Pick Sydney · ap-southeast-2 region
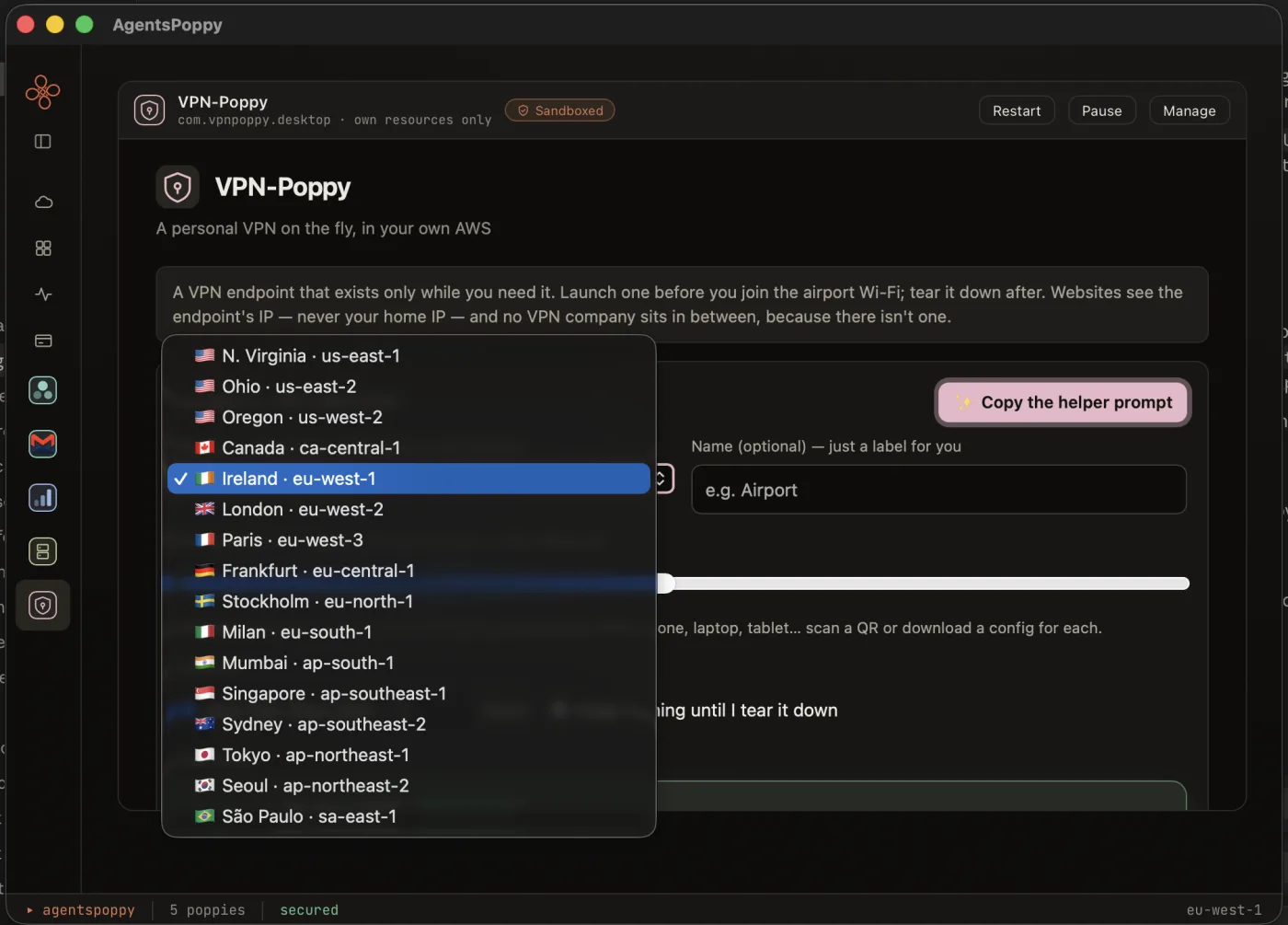Image resolution: width=1288 pixels, height=925 pixels. tap(408, 724)
